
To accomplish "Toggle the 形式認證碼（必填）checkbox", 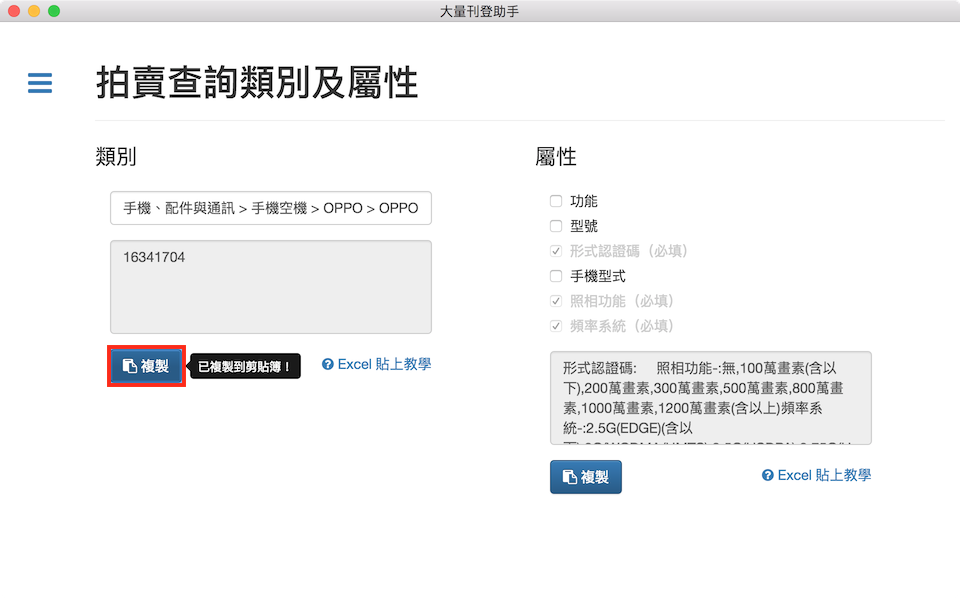I will [556, 251].
